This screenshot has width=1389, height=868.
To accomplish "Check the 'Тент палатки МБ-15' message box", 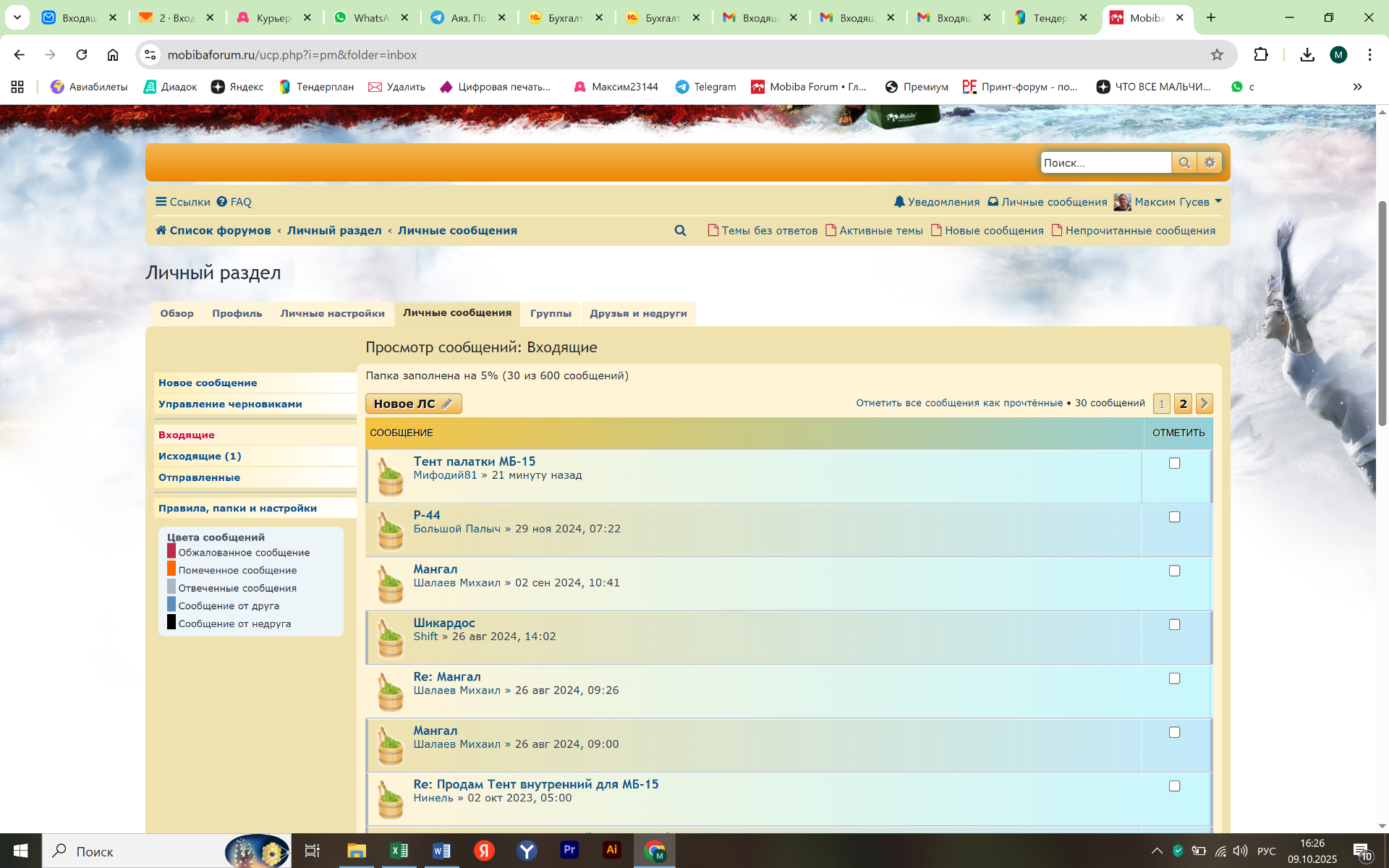I will pos(1174,463).
